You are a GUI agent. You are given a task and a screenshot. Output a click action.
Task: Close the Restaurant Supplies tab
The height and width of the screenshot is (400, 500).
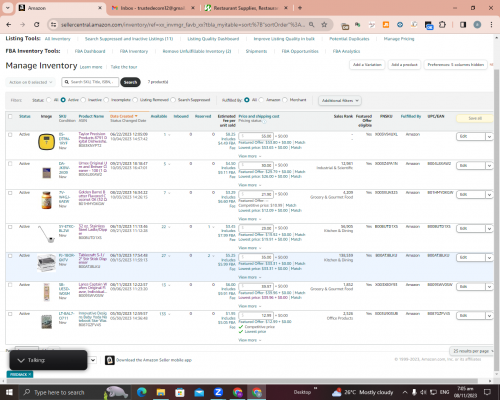tap(286, 8)
